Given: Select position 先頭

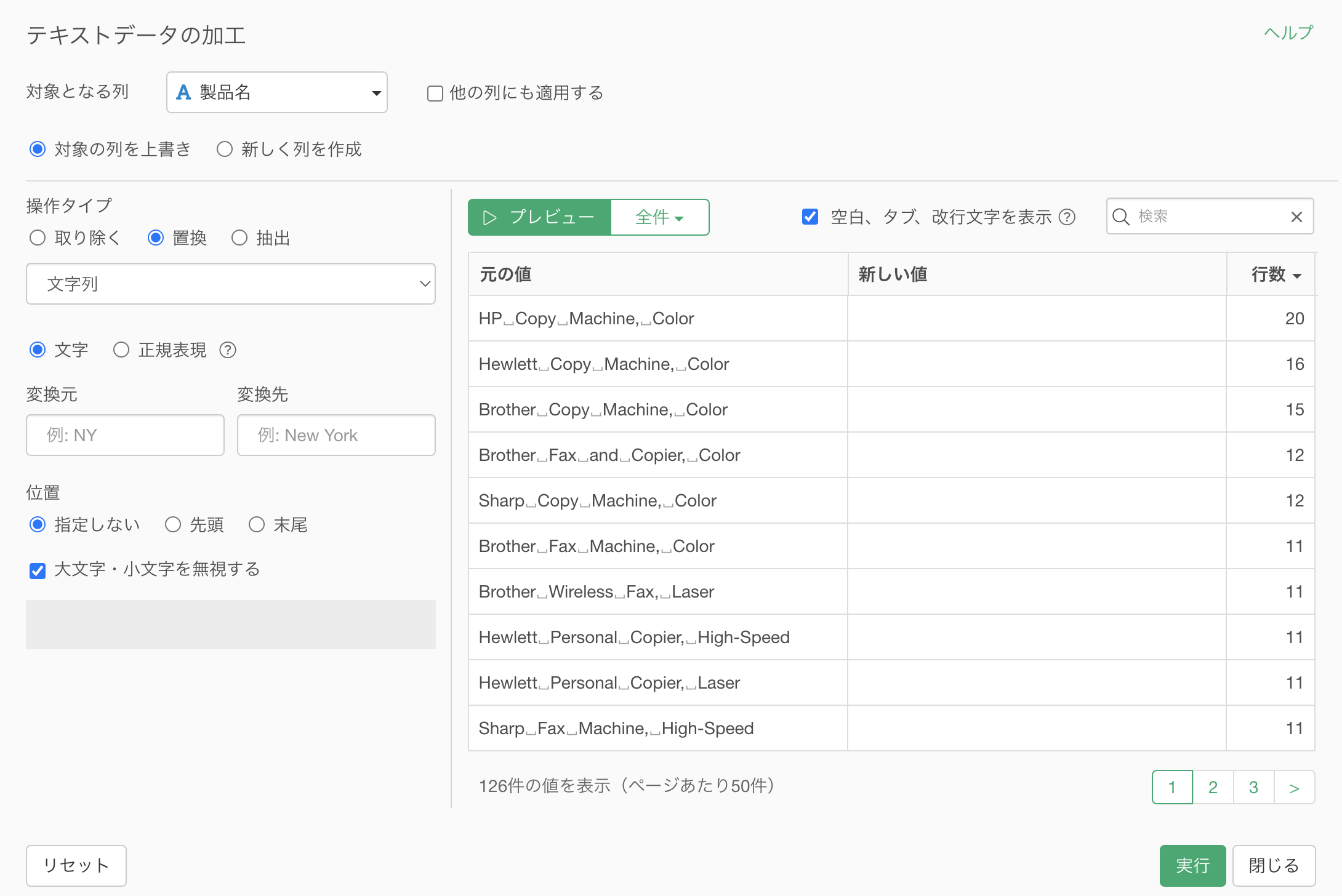Looking at the screenshot, I should (173, 524).
